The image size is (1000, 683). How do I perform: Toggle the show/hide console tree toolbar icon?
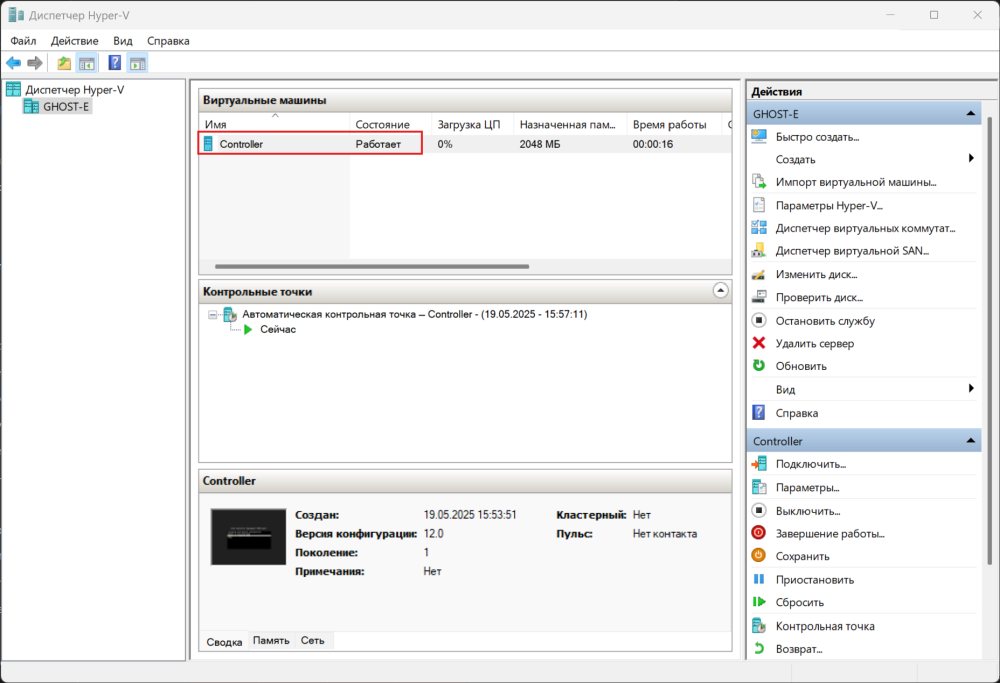coord(87,63)
